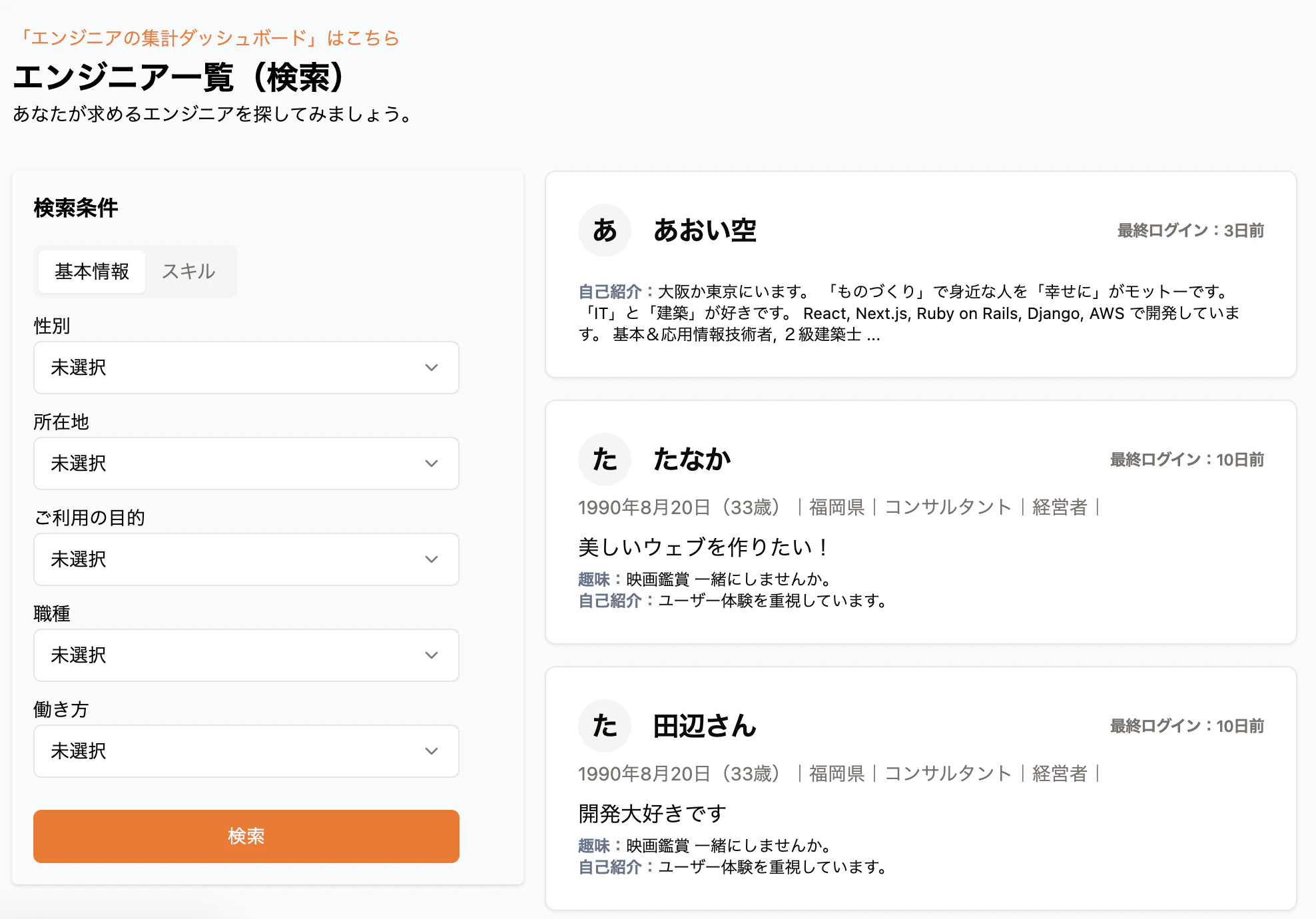Open the 職種 dropdown
The height and width of the screenshot is (919, 1316).
(x=246, y=655)
